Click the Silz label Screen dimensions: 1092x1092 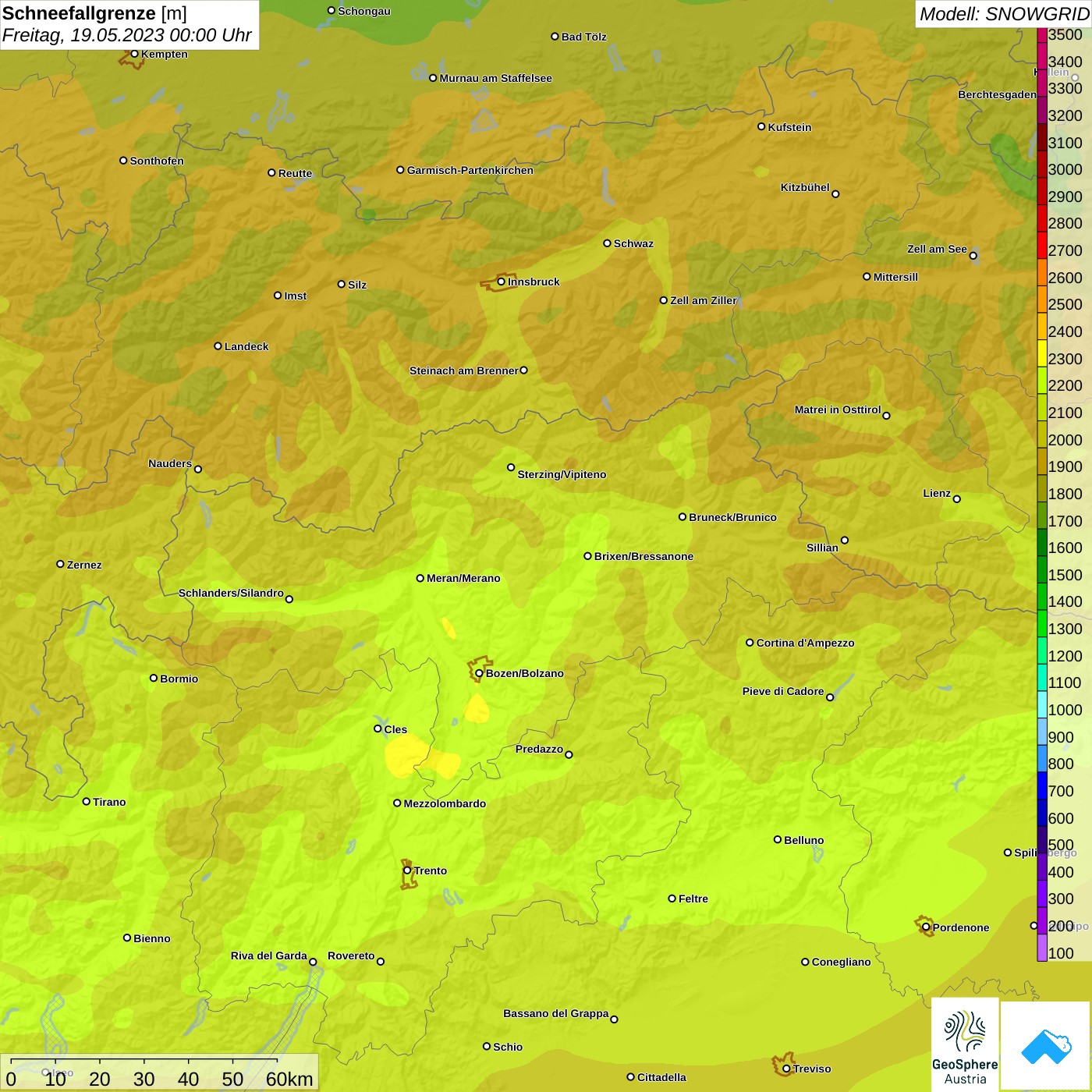tap(357, 285)
